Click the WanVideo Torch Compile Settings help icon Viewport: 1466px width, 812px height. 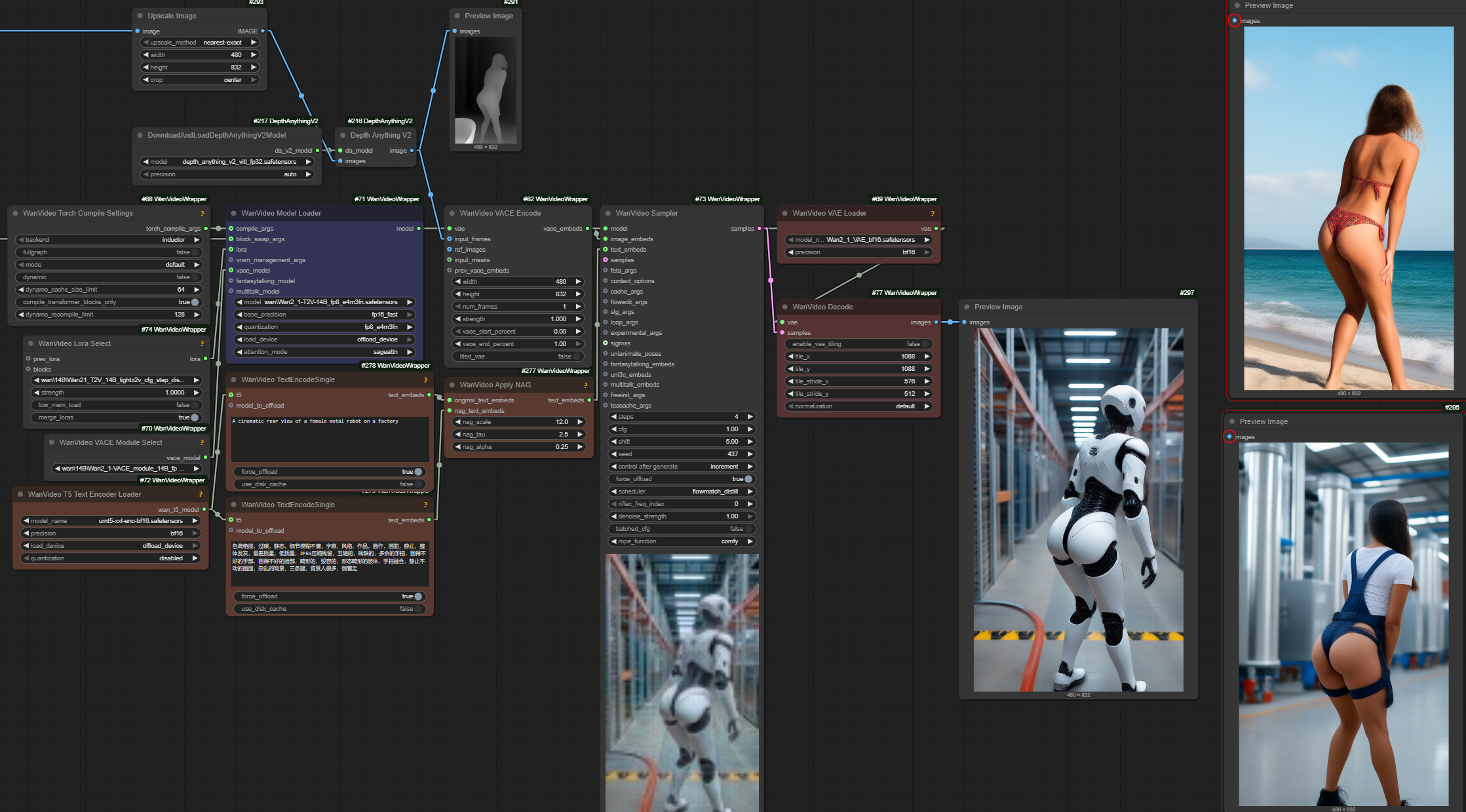[202, 214]
